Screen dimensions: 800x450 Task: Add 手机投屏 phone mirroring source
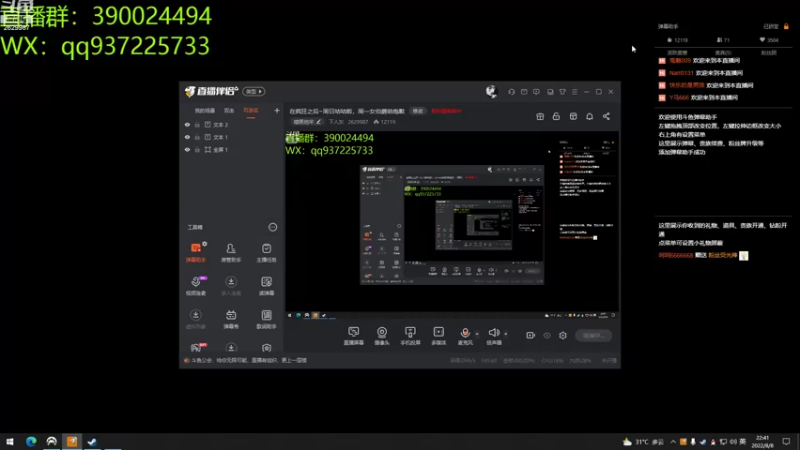(410, 336)
